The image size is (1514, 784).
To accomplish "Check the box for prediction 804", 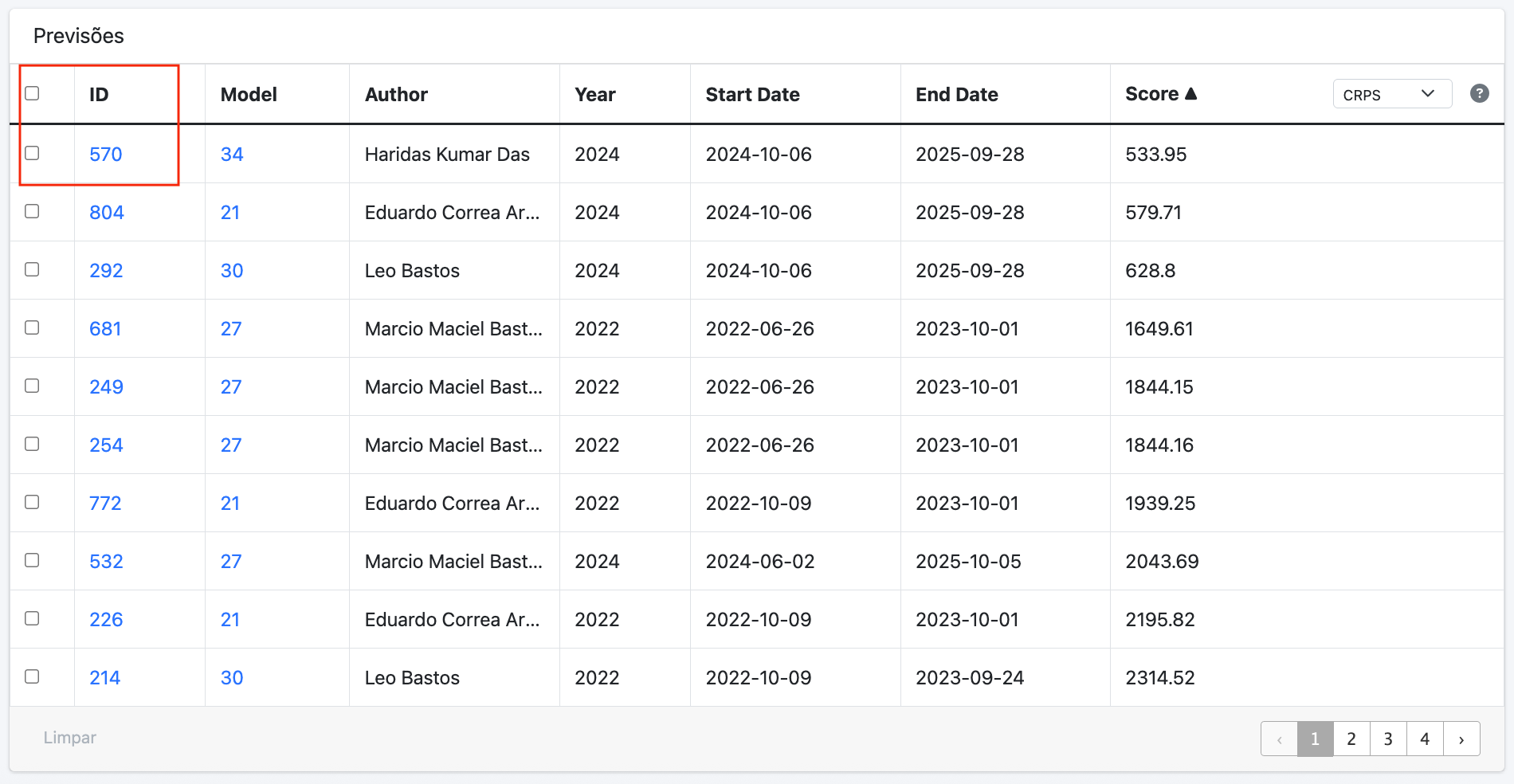I will [32, 211].
